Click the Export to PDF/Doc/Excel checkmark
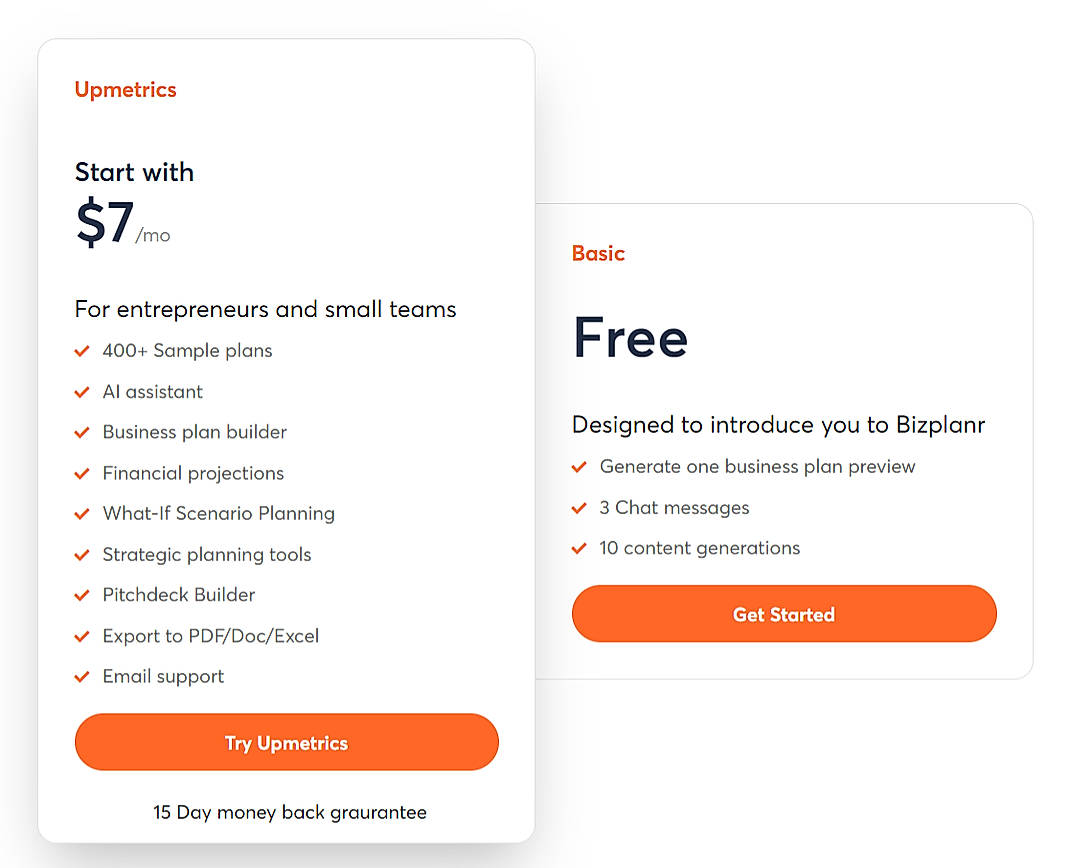The image size is (1070, 868). pos(82,636)
